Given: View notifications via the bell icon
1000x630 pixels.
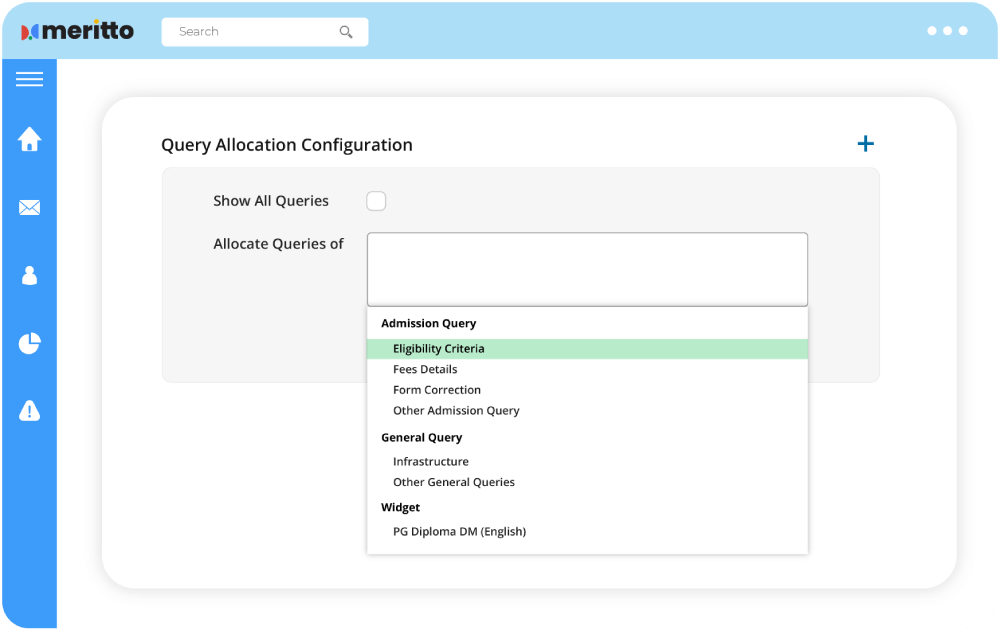Looking at the screenshot, I should 29,410.
